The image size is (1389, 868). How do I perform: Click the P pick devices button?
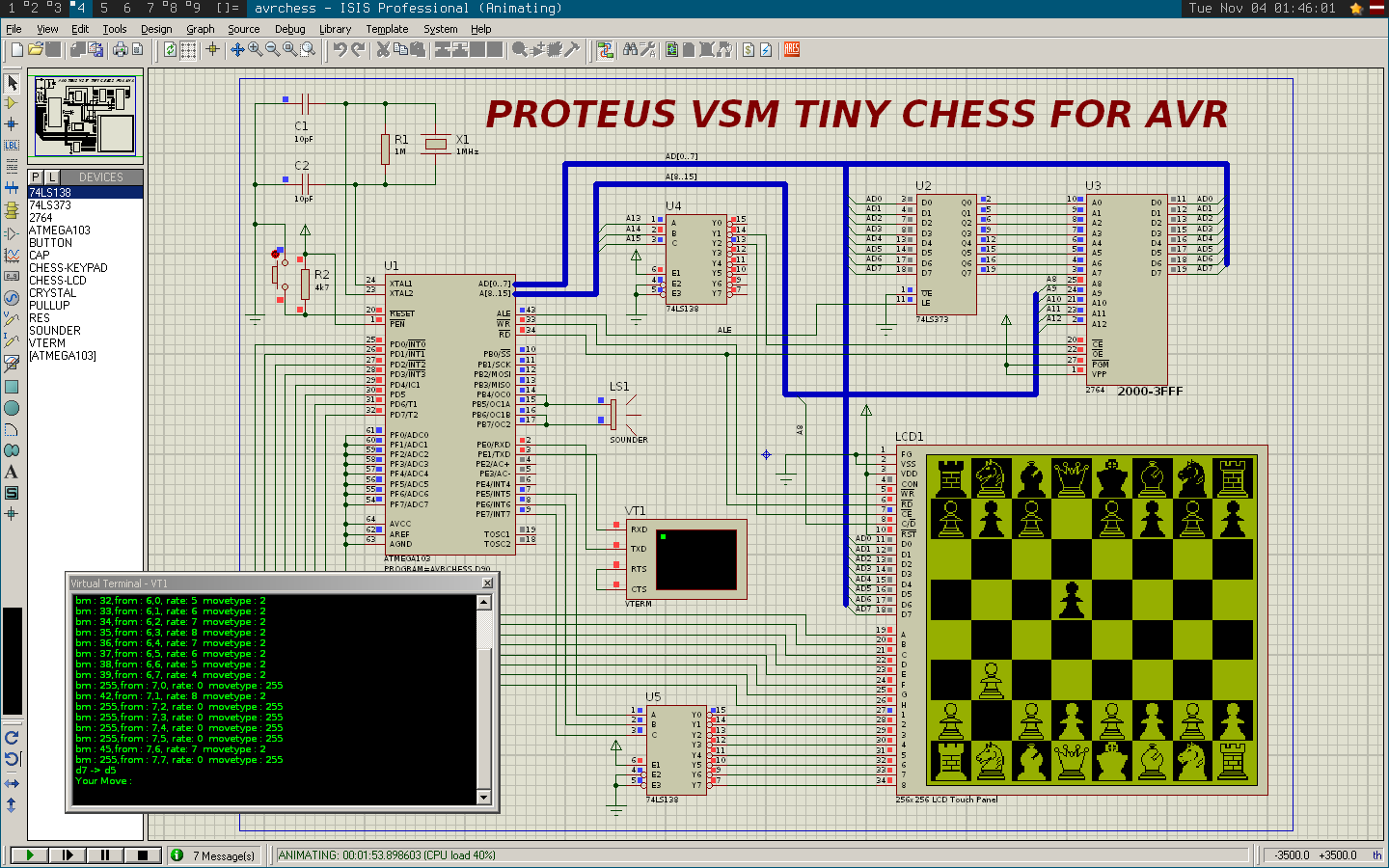coord(36,176)
